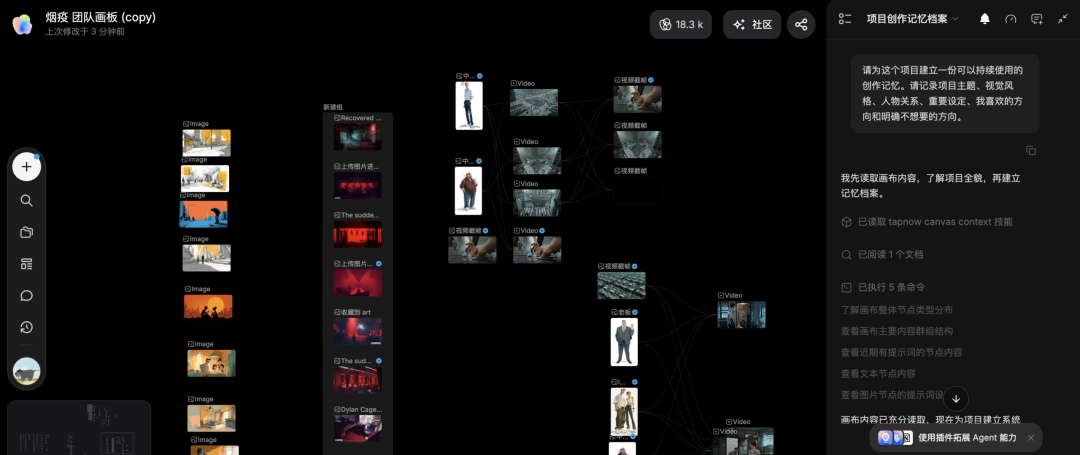
Task: Dismiss the 使用插件拓展 Agent 能力 banner
Action: click(x=1030, y=438)
